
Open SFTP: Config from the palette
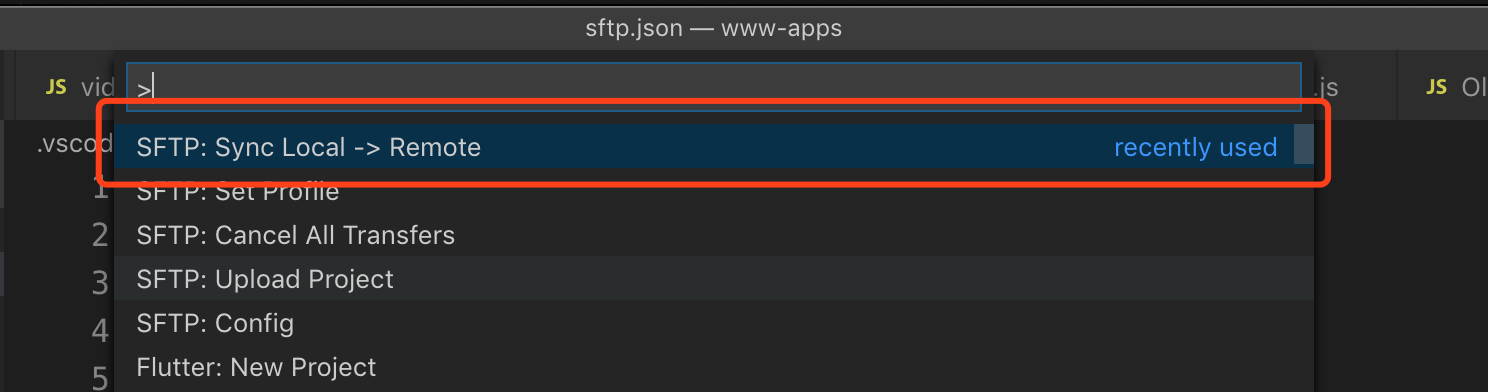click(x=714, y=323)
